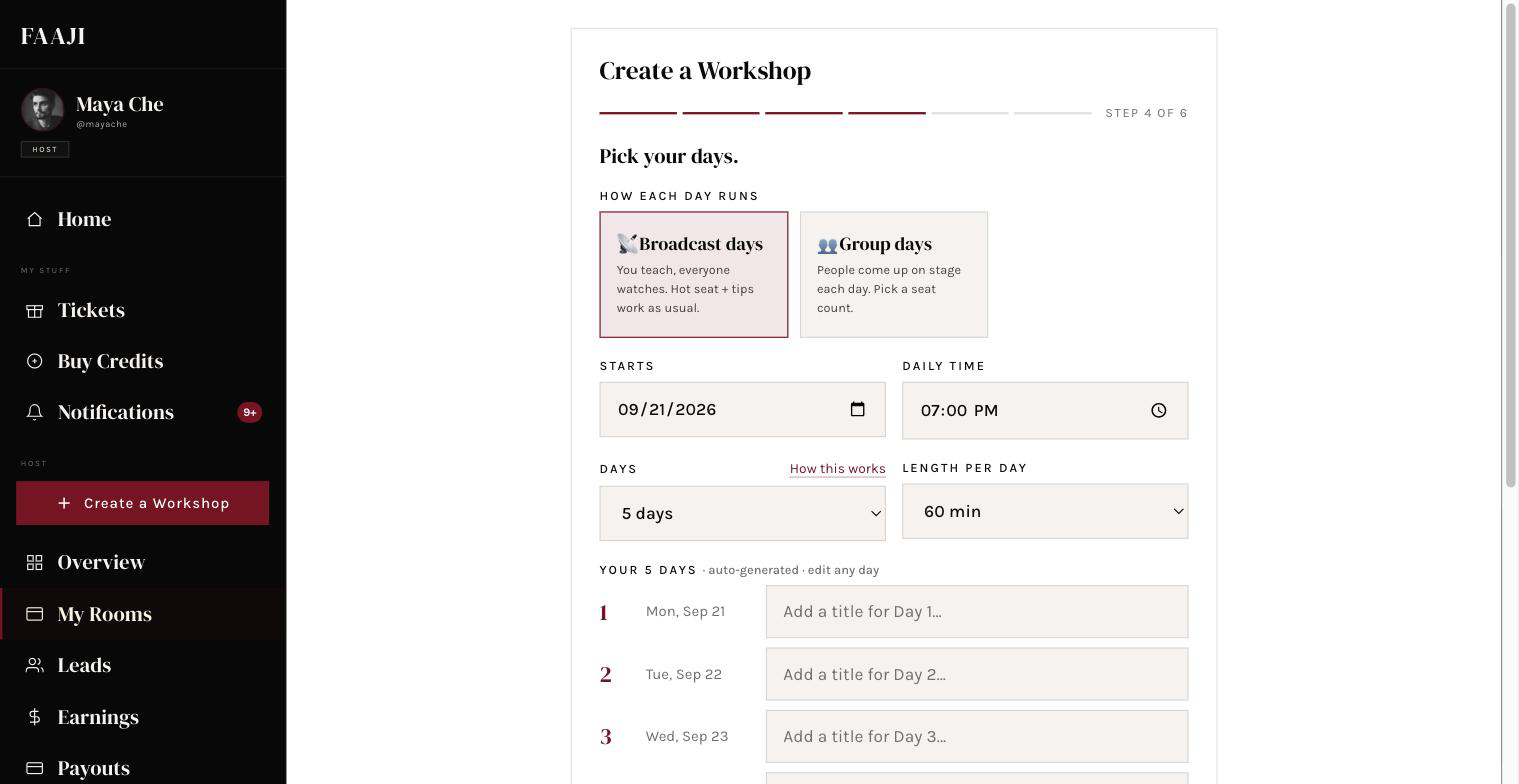The image size is (1519, 784).
Task: Open Earnings section
Action: 143,717
